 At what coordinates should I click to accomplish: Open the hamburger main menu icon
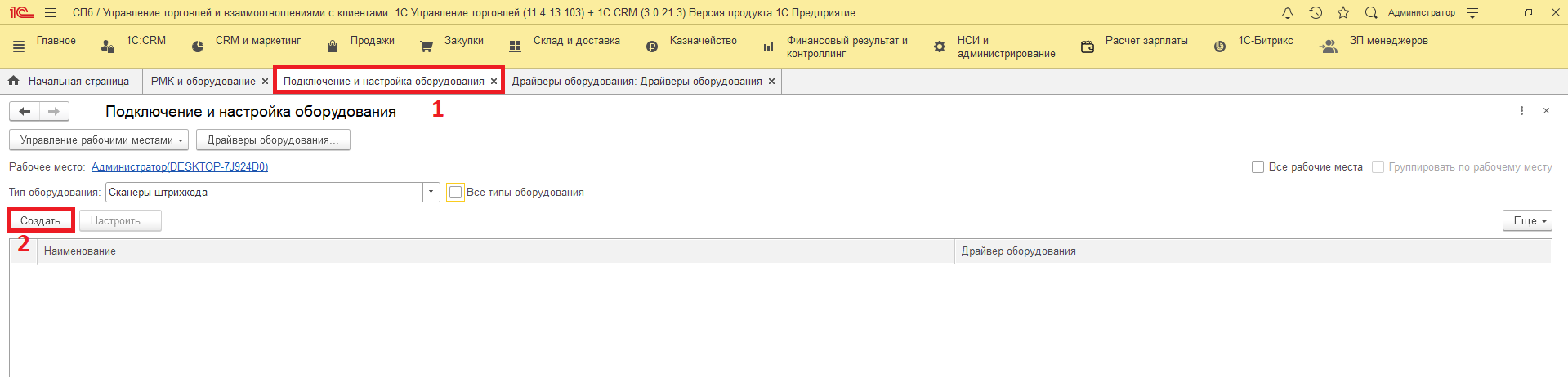(x=51, y=12)
